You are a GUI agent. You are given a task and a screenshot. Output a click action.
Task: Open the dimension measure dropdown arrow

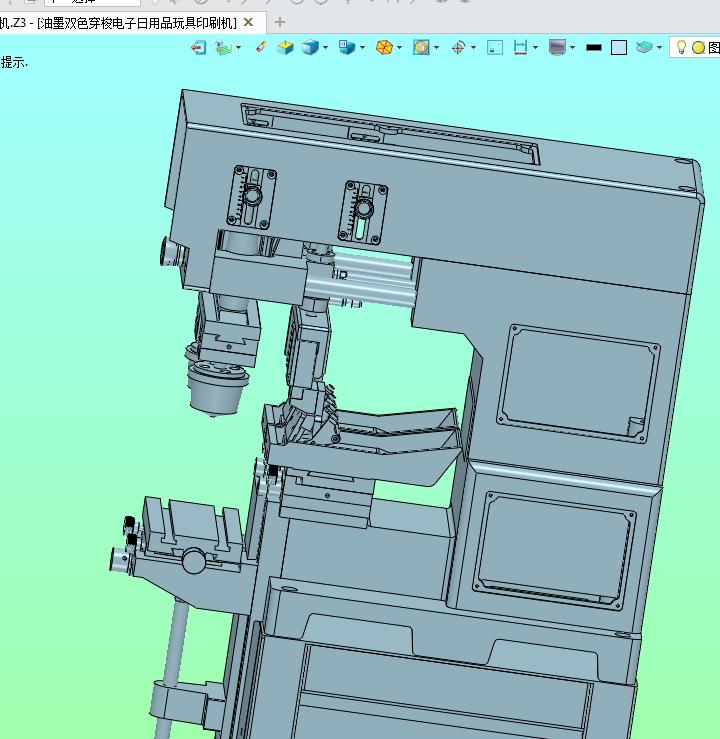pyautogui.click(x=535, y=48)
